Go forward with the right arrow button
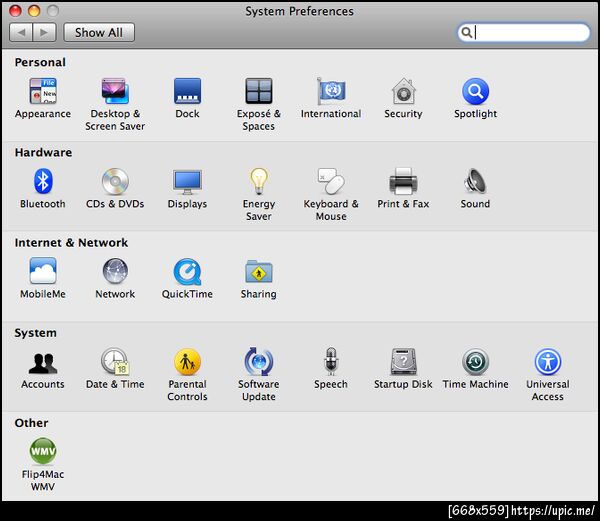Viewport: 600px width, 521px height. pyautogui.click(x=45, y=33)
